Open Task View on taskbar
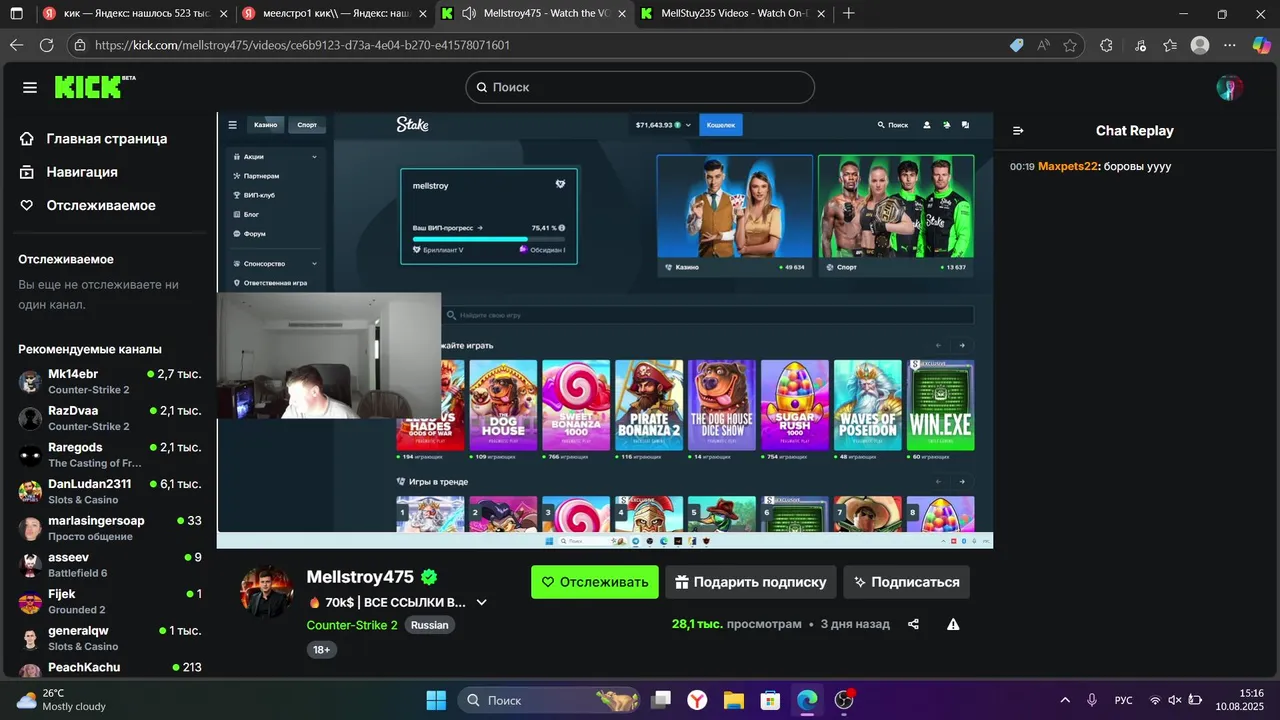Image resolution: width=1280 pixels, height=720 pixels. [x=661, y=700]
